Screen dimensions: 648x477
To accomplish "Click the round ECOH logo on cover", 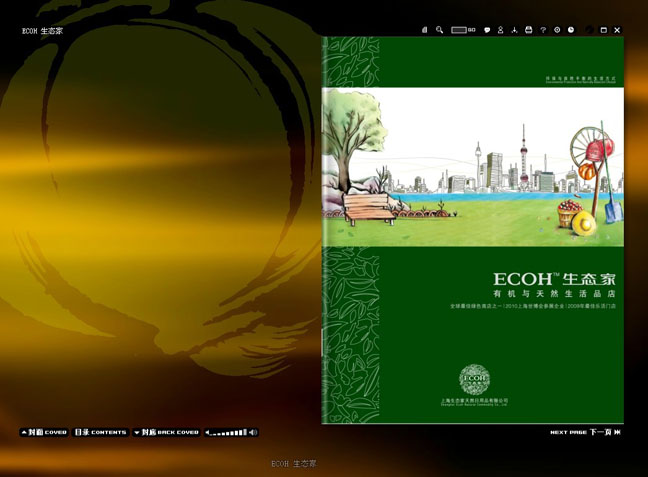I will point(474,379).
